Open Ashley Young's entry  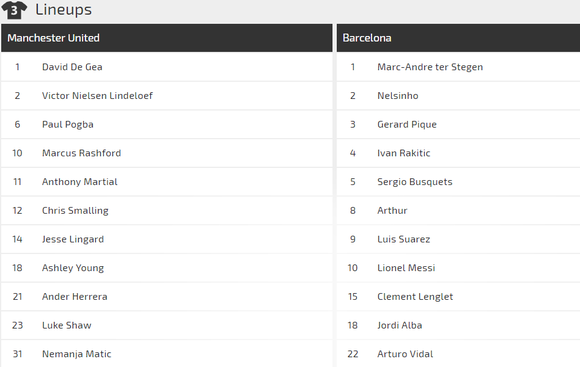tap(73, 268)
